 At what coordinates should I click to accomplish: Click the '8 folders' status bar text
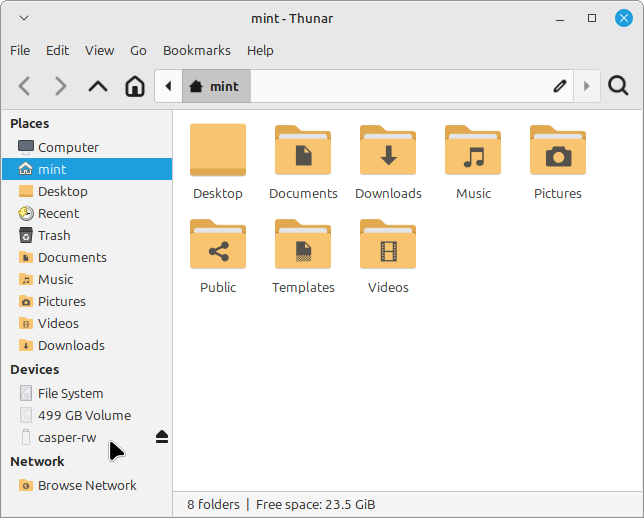pos(213,504)
